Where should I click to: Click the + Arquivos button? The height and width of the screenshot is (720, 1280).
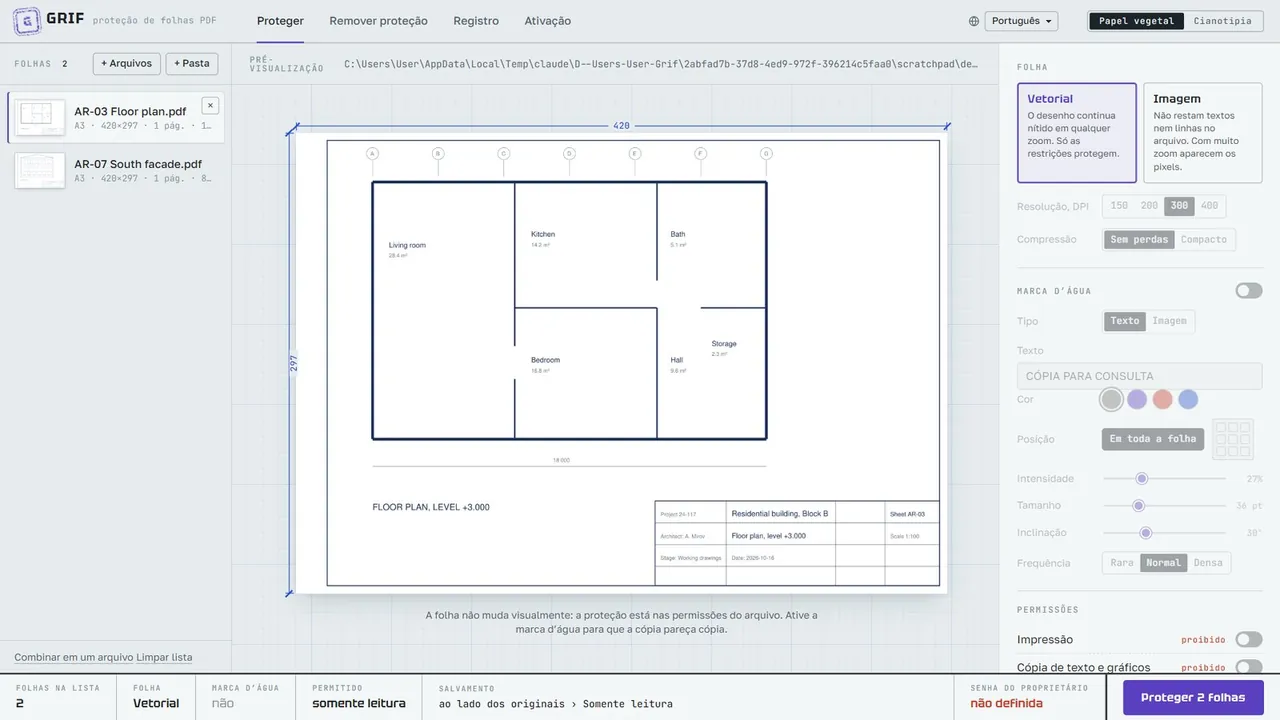pyautogui.click(x=127, y=63)
